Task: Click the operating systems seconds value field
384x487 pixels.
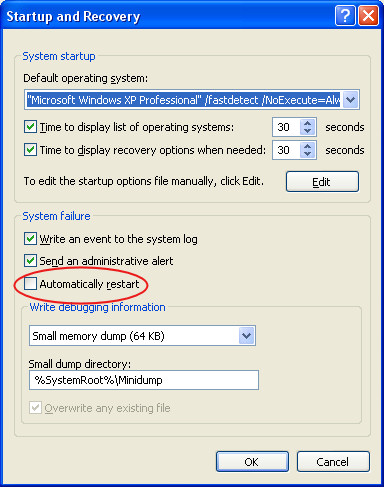Action: click(287, 127)
